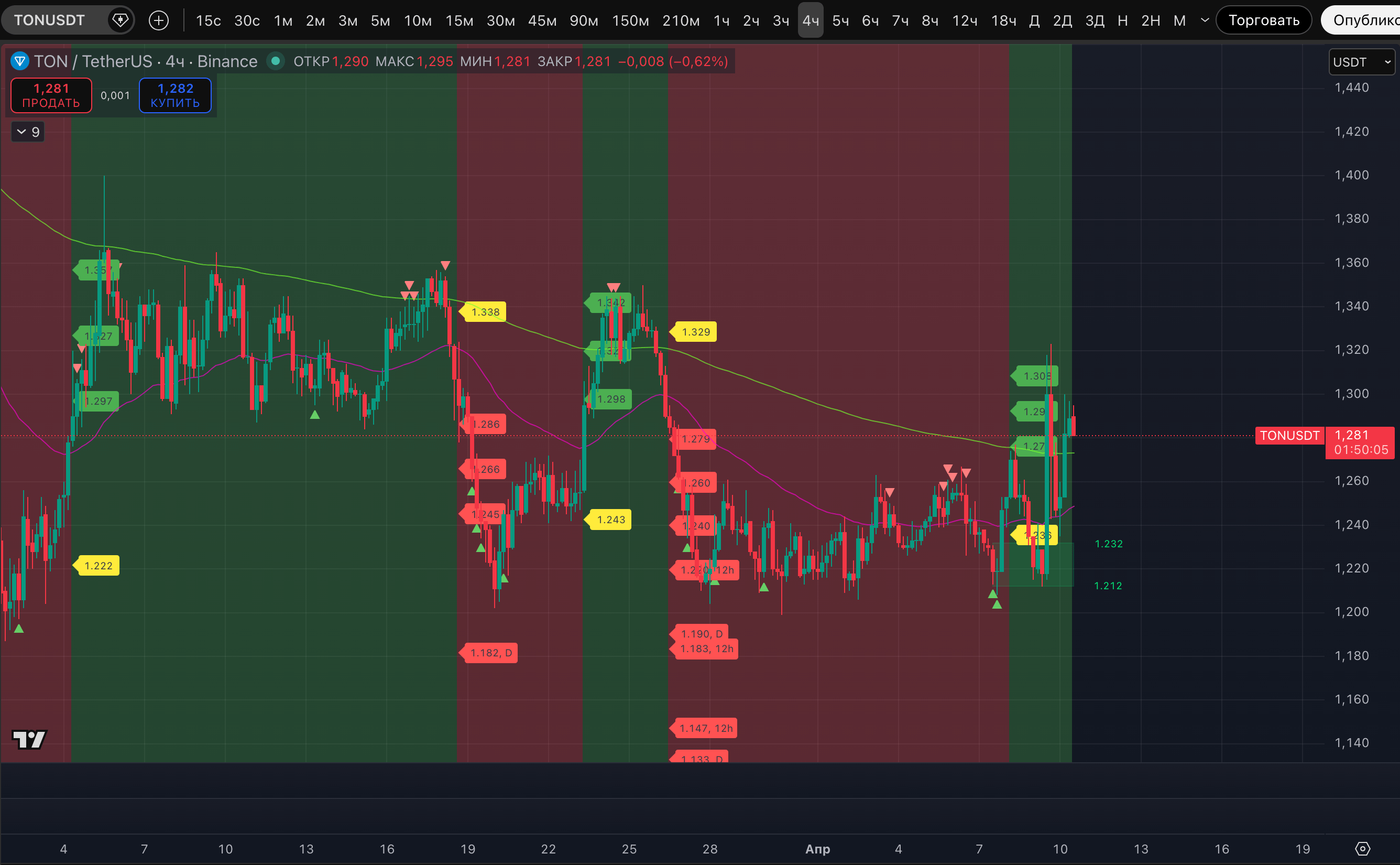This screenshot has width=1400, height=865.
Task: Click the green market status dot
Action: (276, 61)
